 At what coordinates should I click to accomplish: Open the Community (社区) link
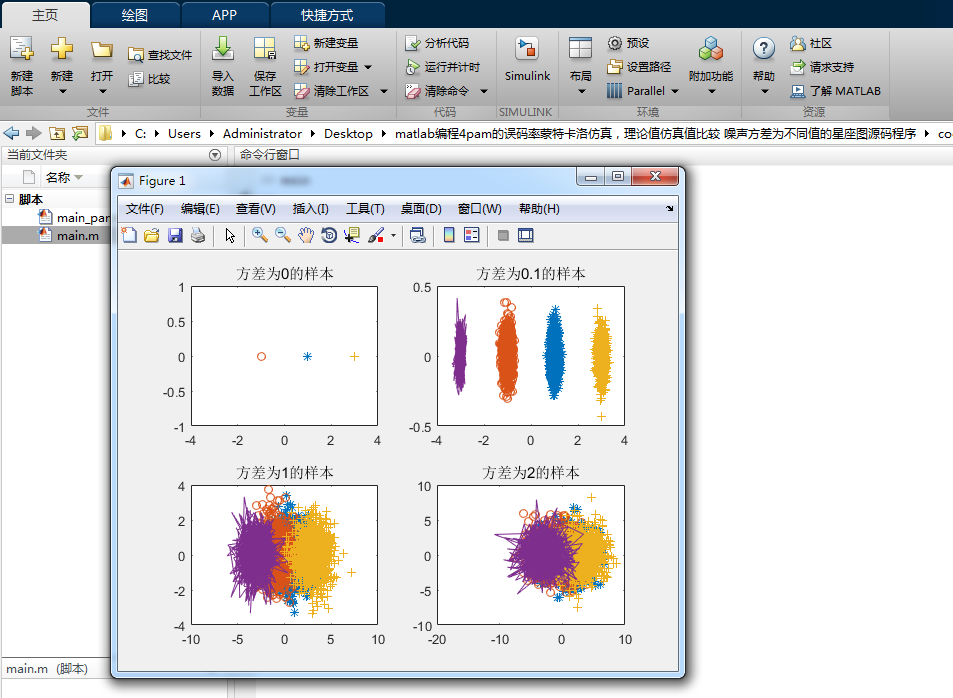coord(811,43)
